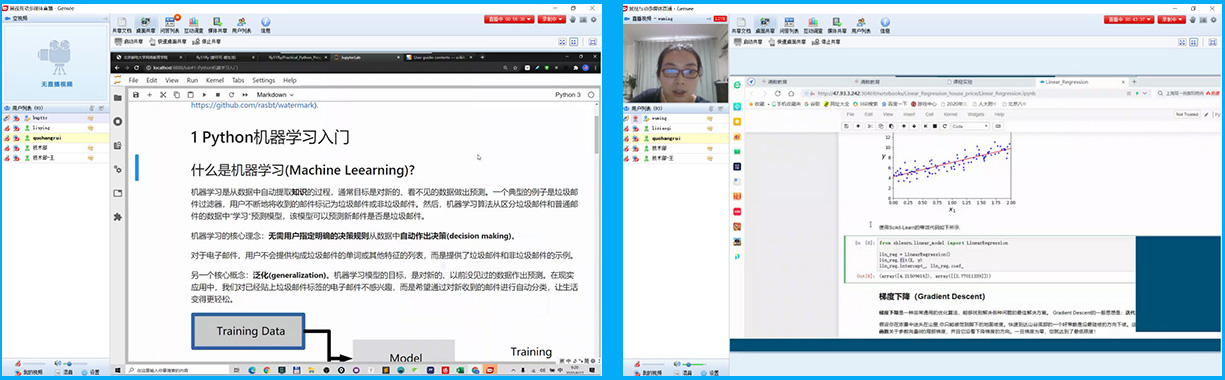Run the selected cell in JupyterLab toolbar
Screen dimensions: 1225x380
(203, 94)
